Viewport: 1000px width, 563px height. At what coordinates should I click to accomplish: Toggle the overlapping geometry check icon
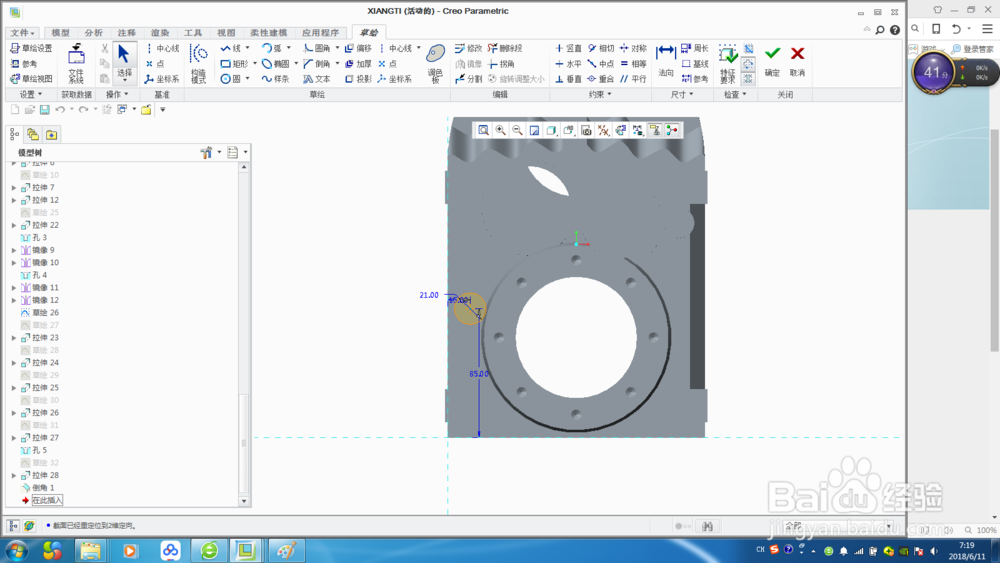click(x=749, y=48)
